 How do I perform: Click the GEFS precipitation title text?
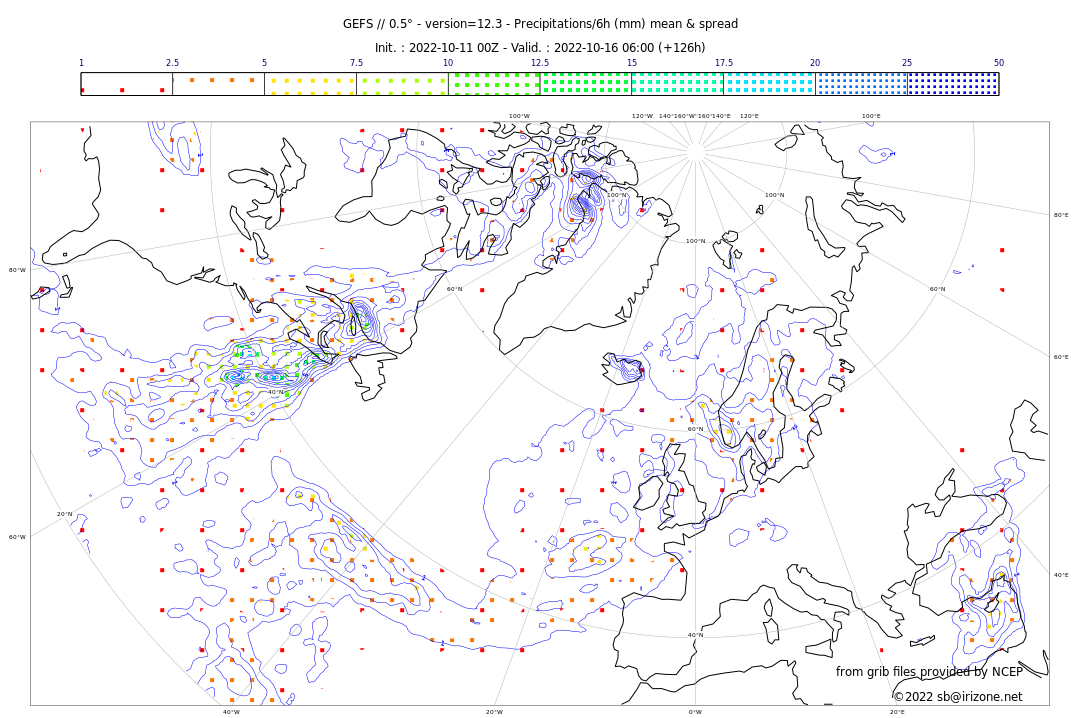click(x=540, y=24)
